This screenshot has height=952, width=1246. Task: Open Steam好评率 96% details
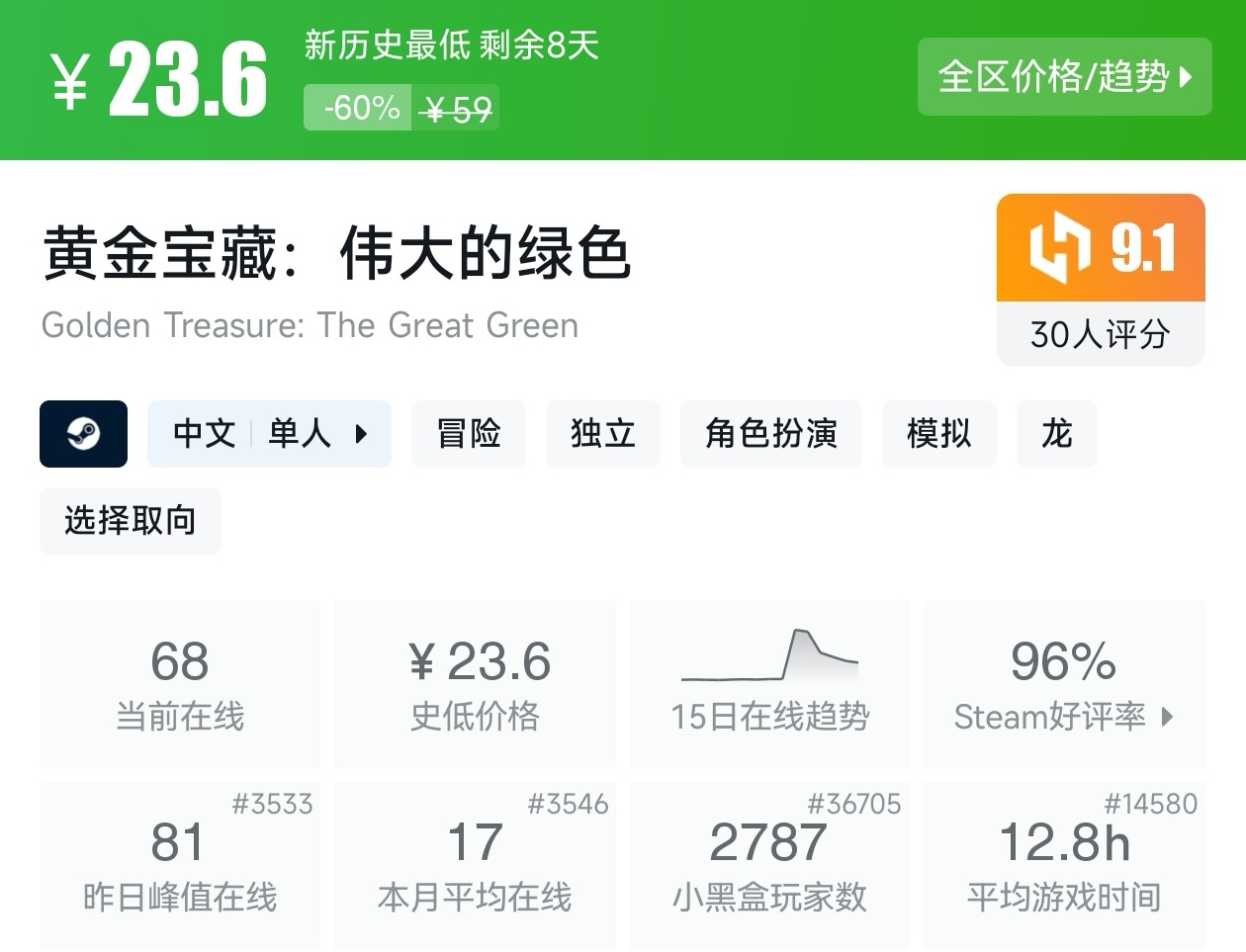tap(1064, 684)
